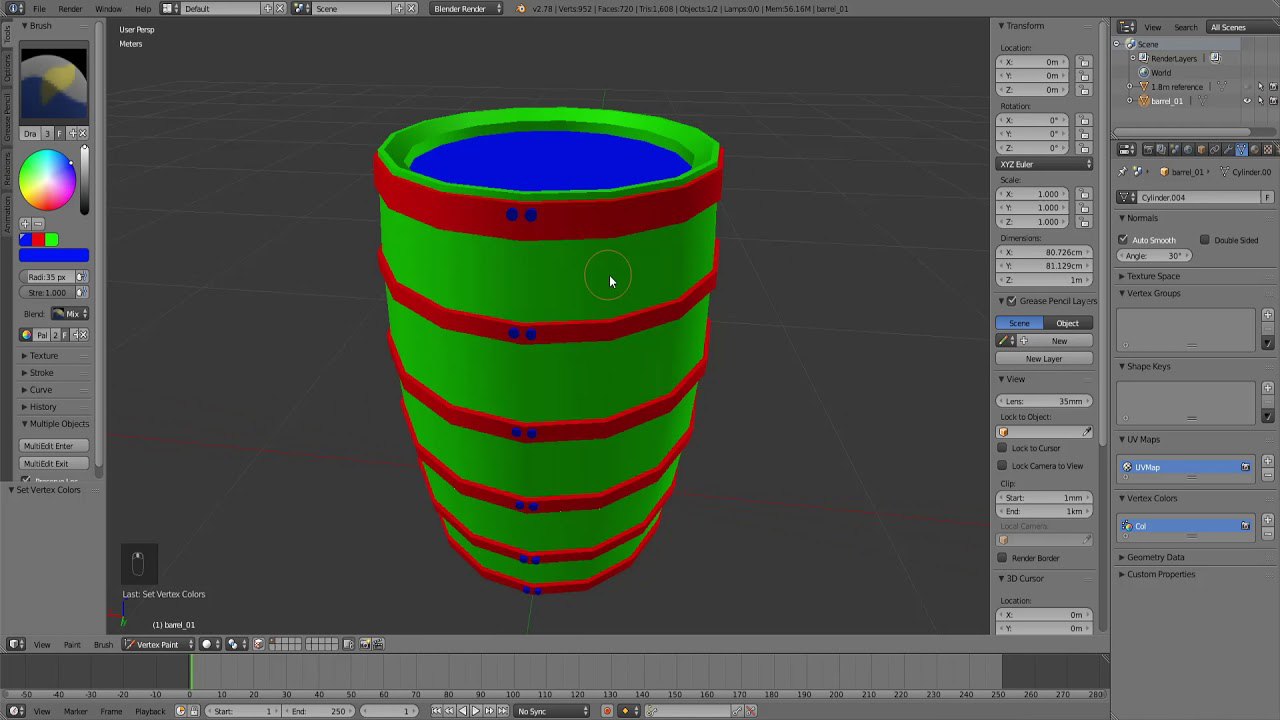Click the pin icon in properties breadcrumb
The width and height of the screenshot is (1280, 720).
(x=1122, y=172)
